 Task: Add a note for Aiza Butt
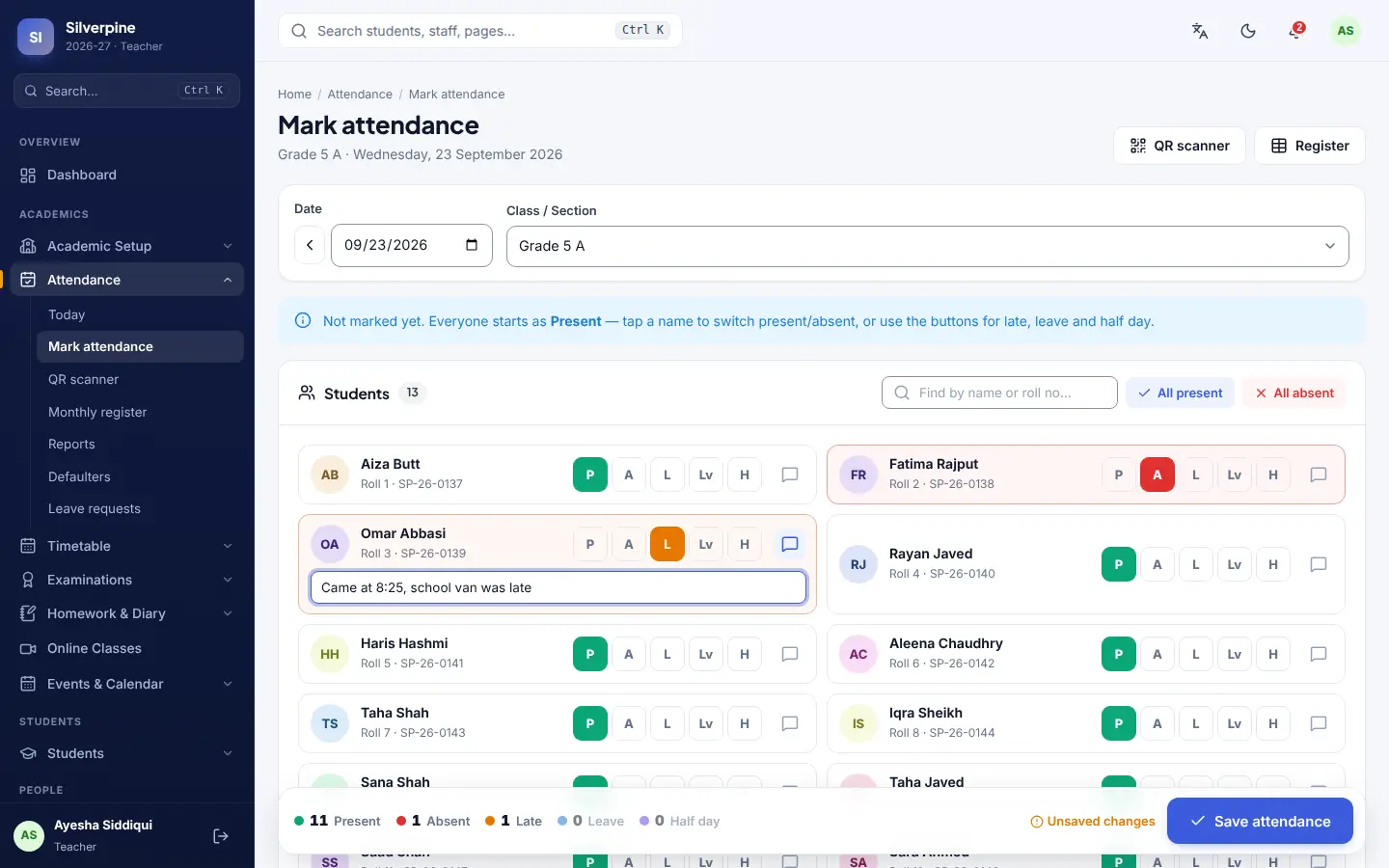pos(790,475)
